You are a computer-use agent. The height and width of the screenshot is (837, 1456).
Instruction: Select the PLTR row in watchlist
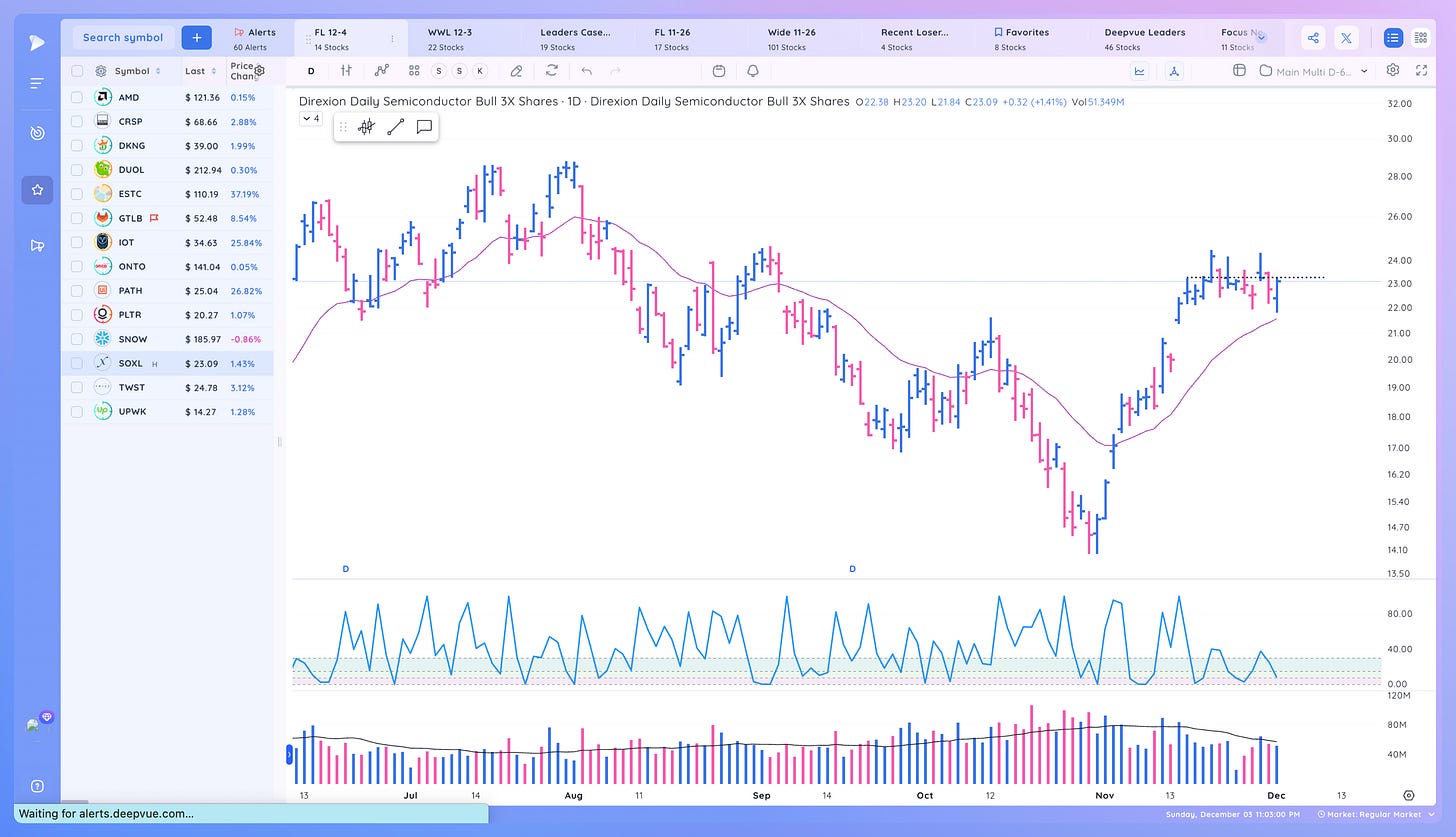pyautogui.click(x=167, y=315)
